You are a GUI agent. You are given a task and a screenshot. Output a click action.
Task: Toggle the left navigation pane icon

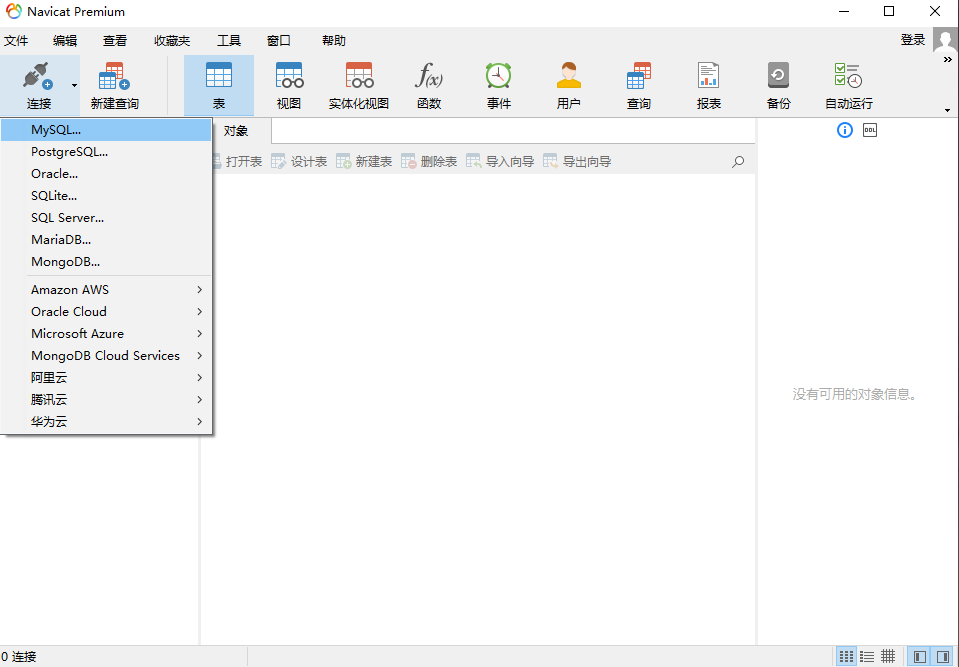920,657
